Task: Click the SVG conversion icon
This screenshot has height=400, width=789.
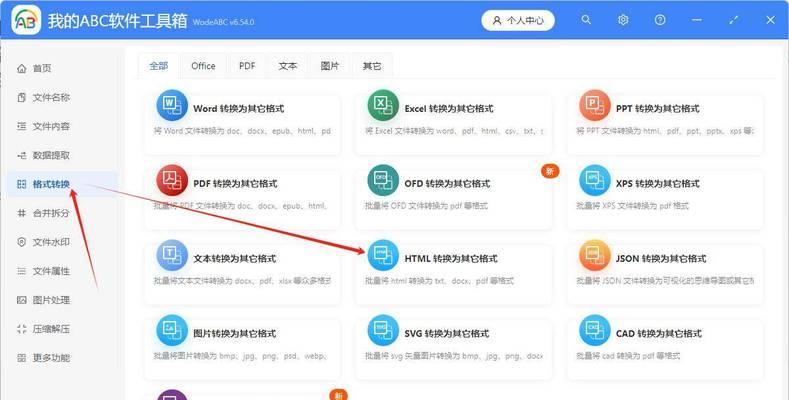Action: 383,330
